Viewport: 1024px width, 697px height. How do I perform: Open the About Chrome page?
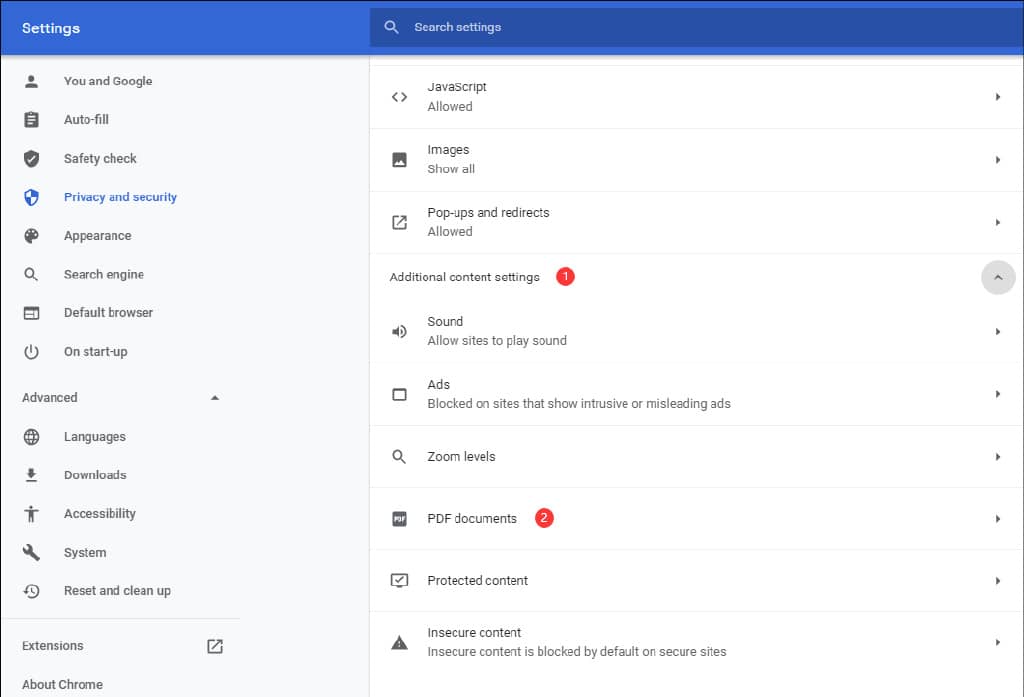point(62,684)
